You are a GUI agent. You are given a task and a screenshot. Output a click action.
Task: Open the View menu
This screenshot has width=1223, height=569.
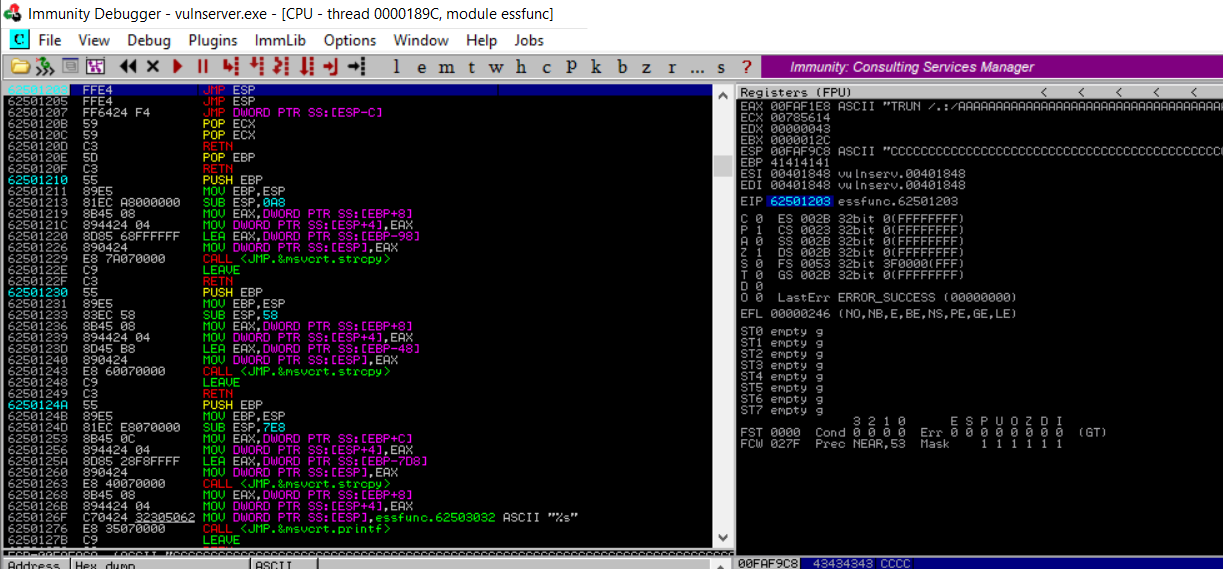[x=94, y=40]
